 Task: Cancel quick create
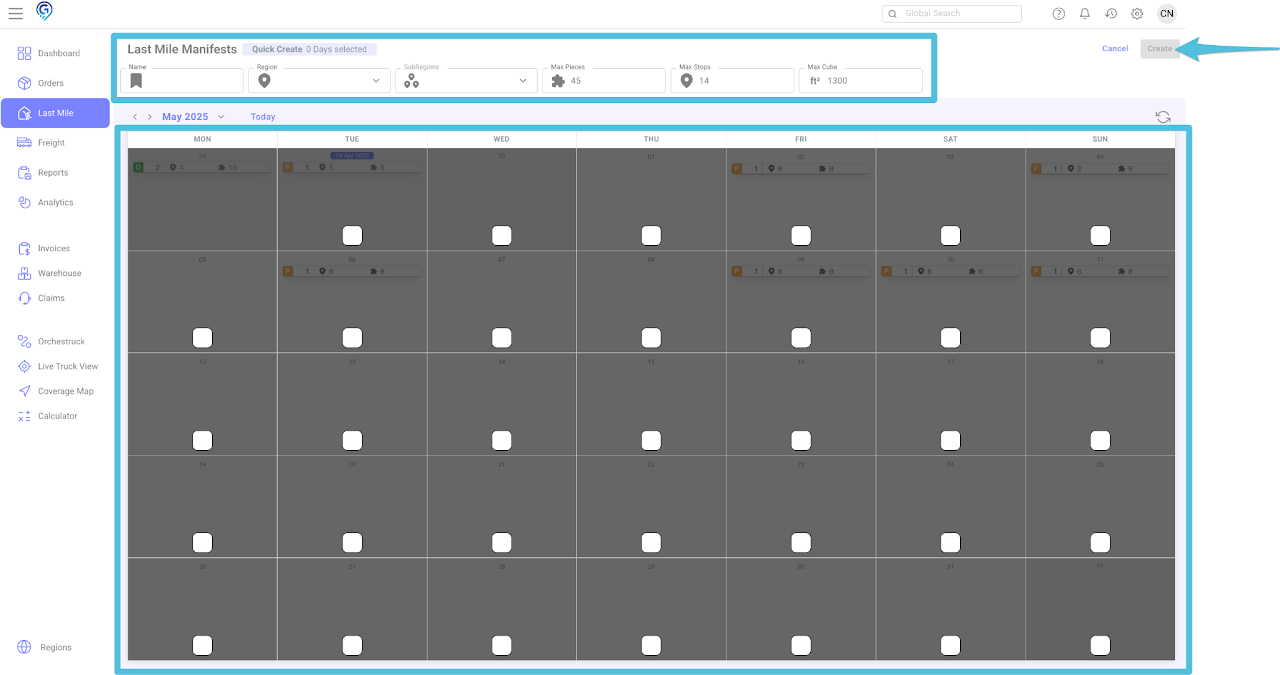1115,49
